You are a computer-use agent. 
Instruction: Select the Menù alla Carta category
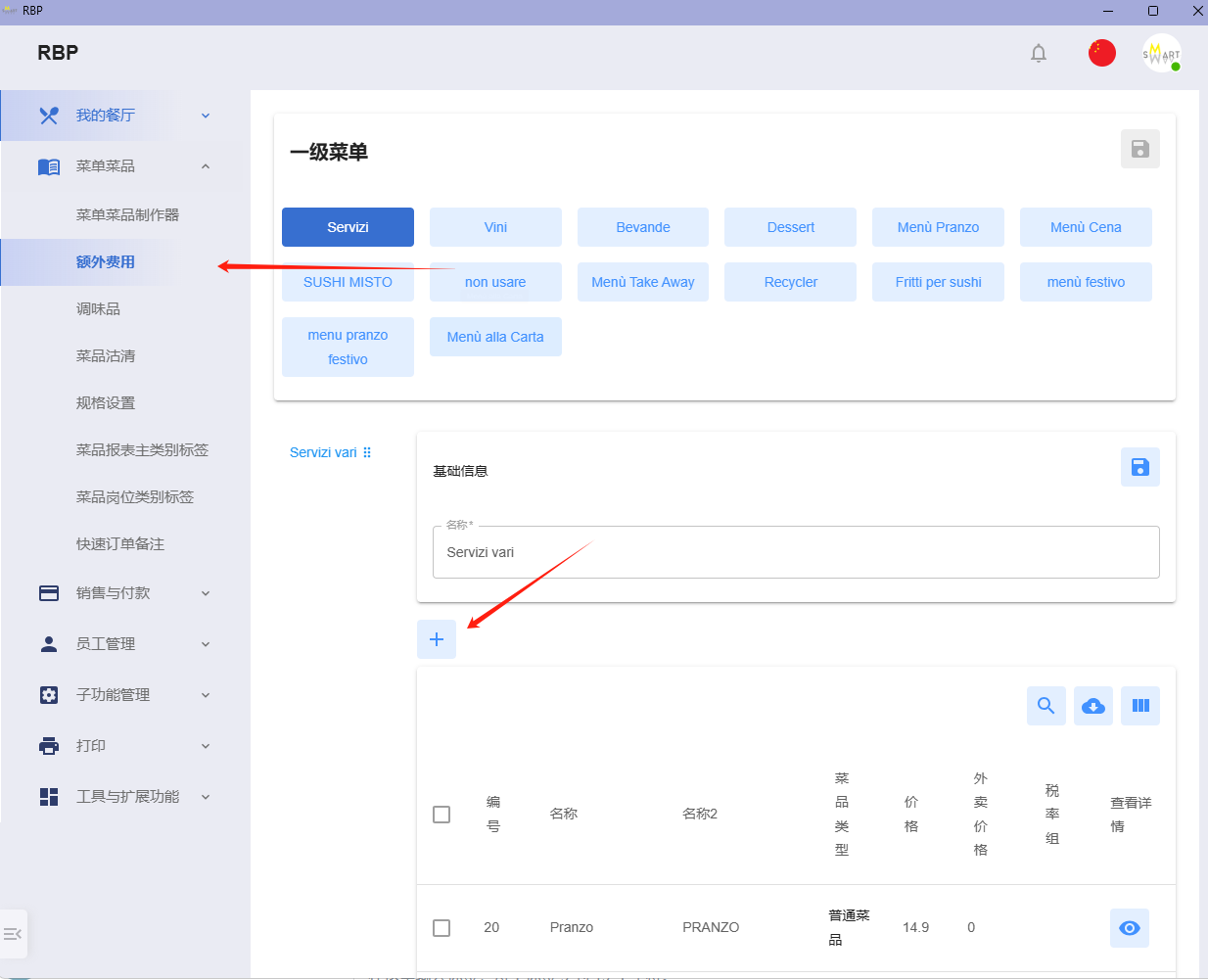pos(495,337)
